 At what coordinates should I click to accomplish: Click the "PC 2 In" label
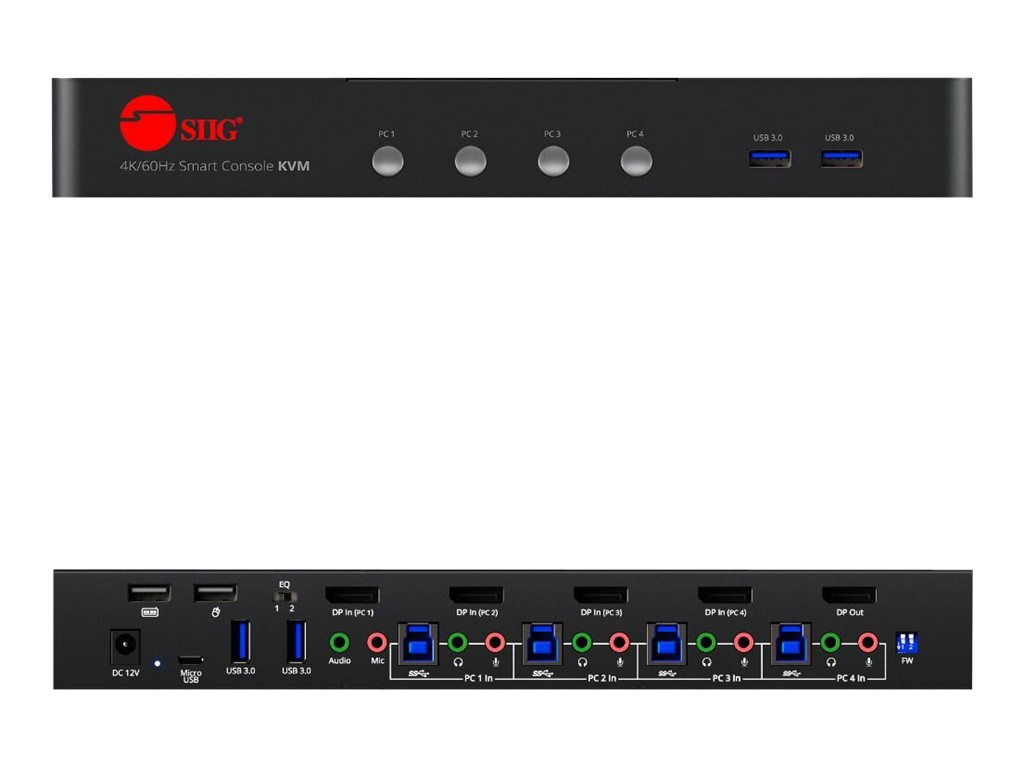602,678
